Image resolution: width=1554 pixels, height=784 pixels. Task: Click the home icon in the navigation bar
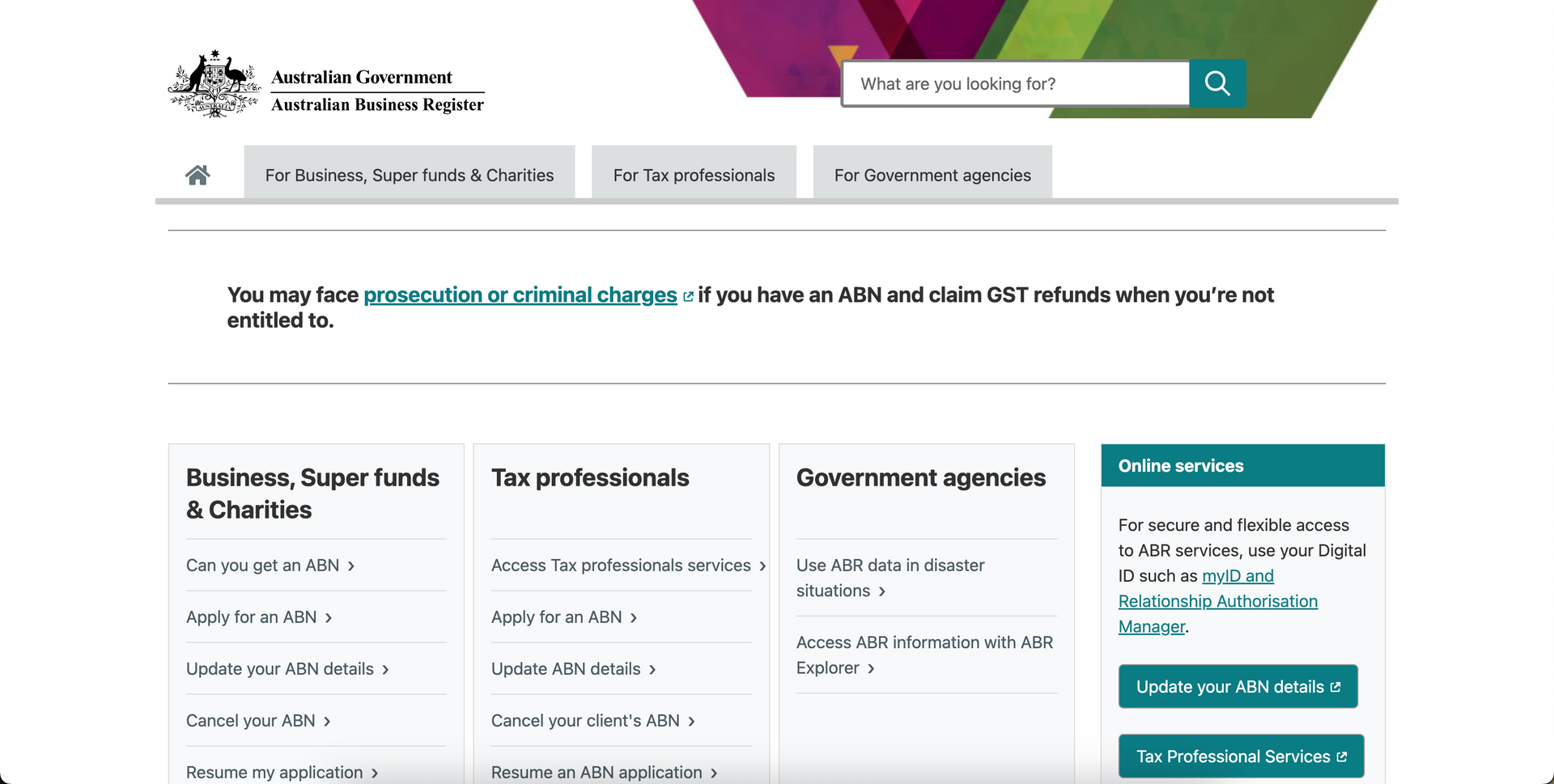point(197,175)
